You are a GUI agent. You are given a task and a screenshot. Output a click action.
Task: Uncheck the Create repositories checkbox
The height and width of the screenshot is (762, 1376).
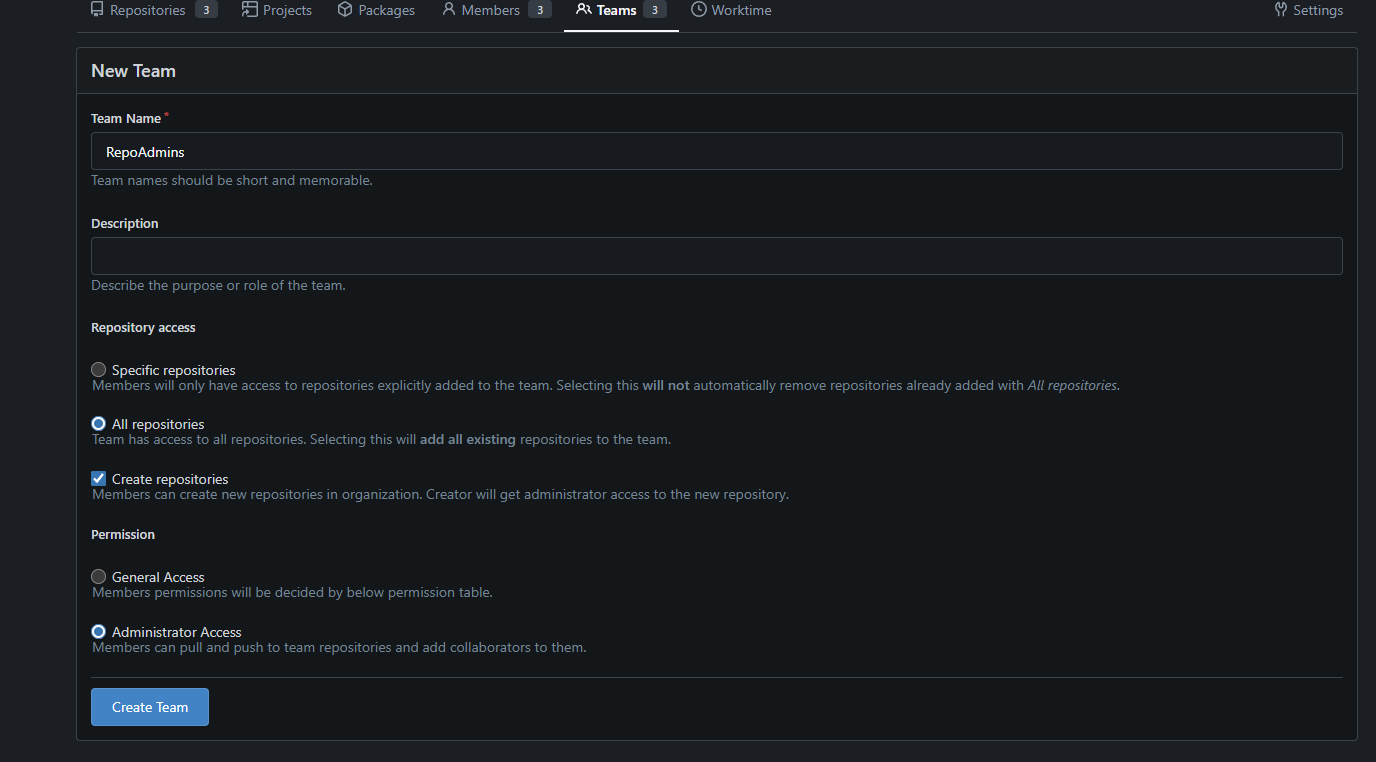point(98,479)
